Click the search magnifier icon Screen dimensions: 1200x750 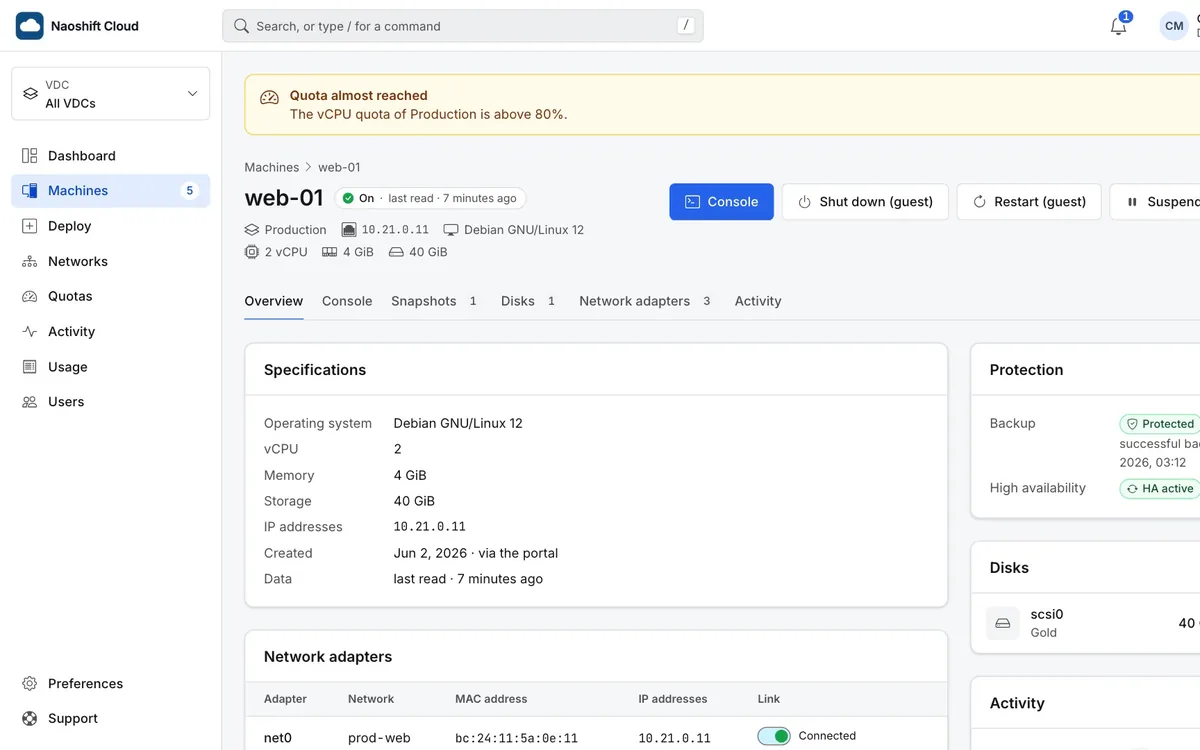pos(241,26)
